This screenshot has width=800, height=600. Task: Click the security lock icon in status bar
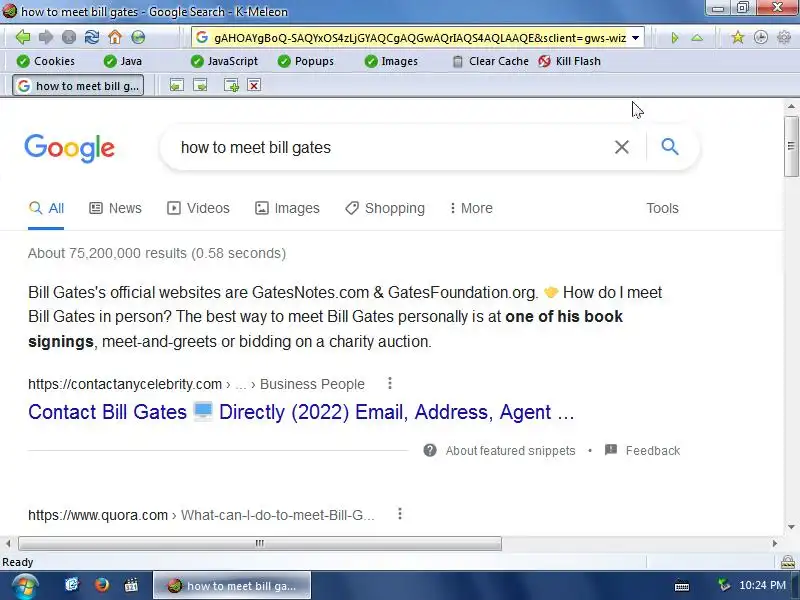(788, 562)
